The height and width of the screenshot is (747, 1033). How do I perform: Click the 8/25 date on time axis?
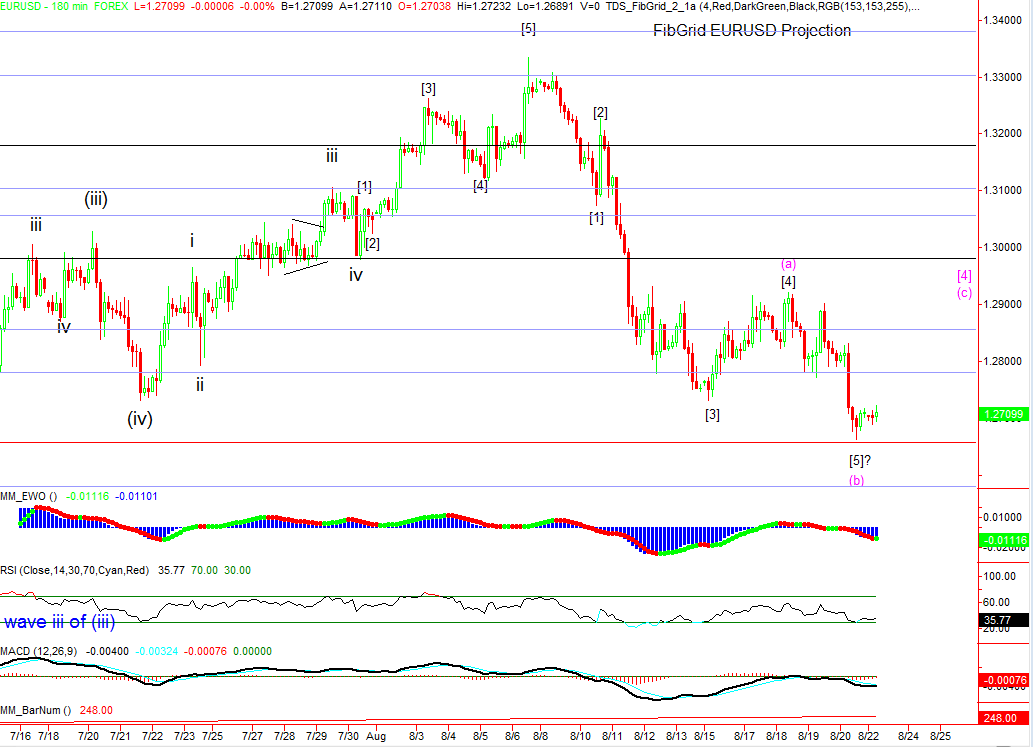click(940, 735)
